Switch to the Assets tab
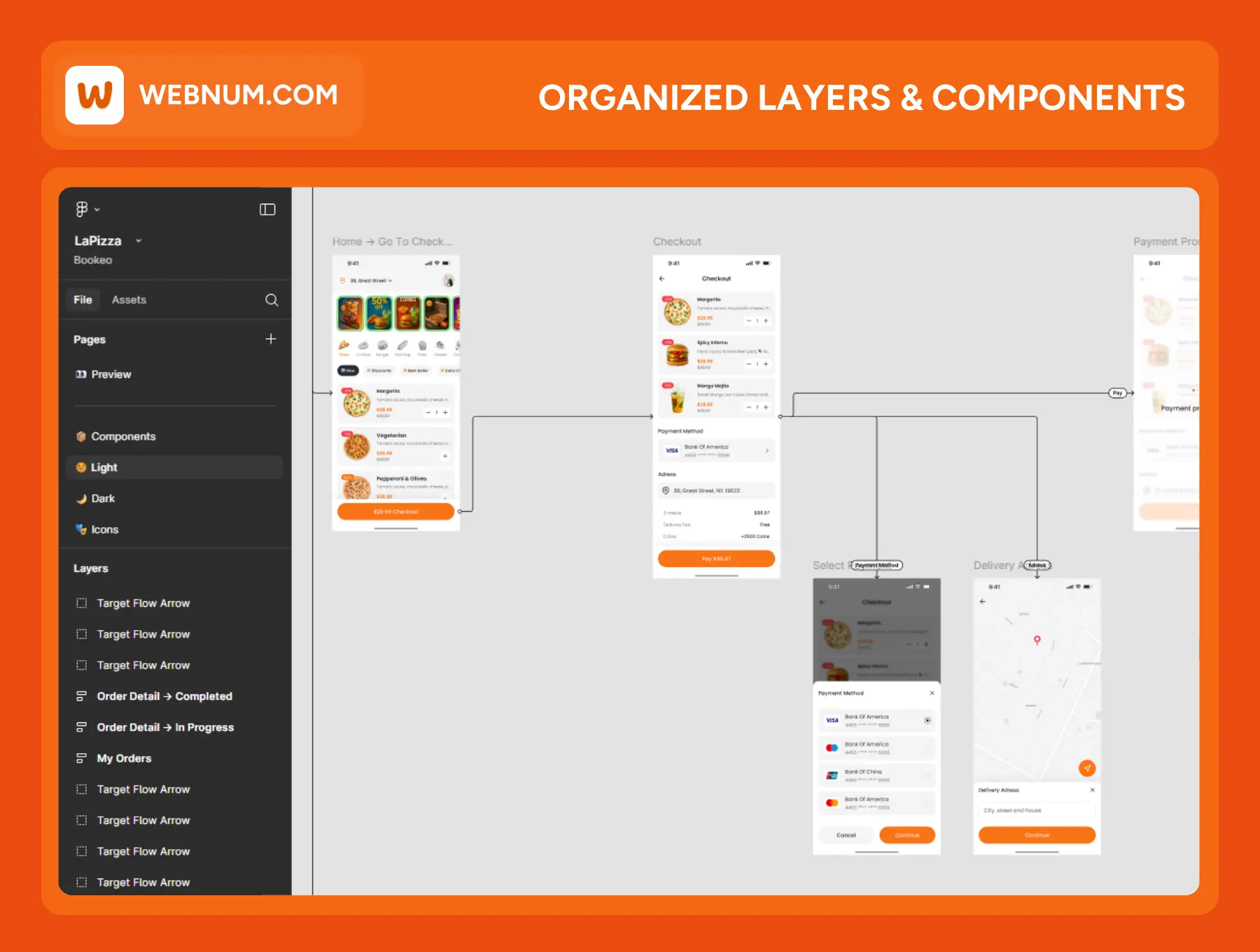The image size is (1260, 952). click(129, 300)
